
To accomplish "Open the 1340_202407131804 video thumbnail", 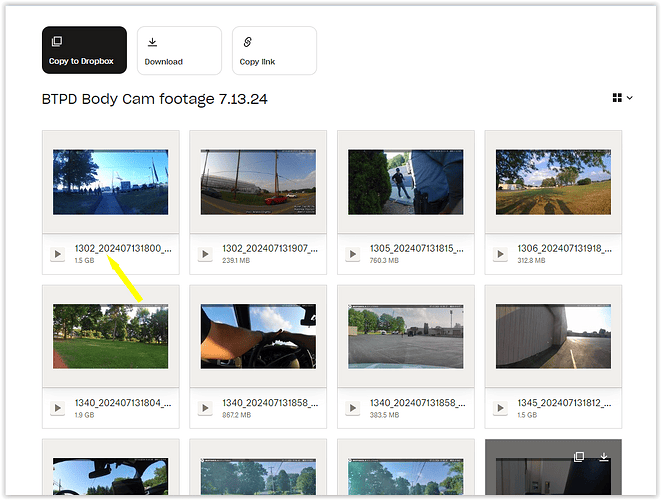I will tap(110, 336).
